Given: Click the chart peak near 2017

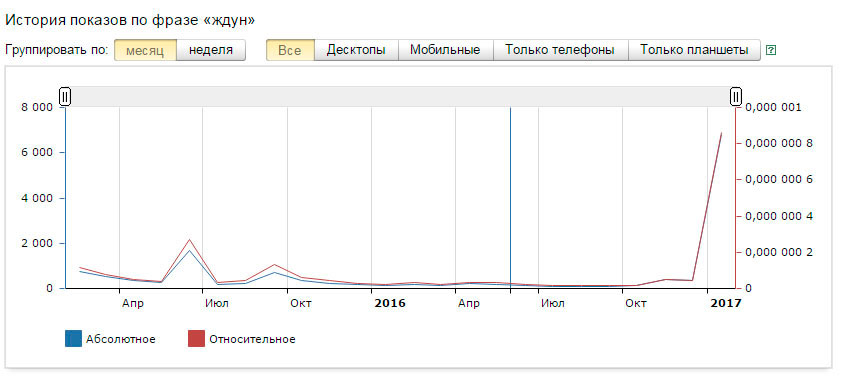Looking at the screenshot, I should [721, 133].
